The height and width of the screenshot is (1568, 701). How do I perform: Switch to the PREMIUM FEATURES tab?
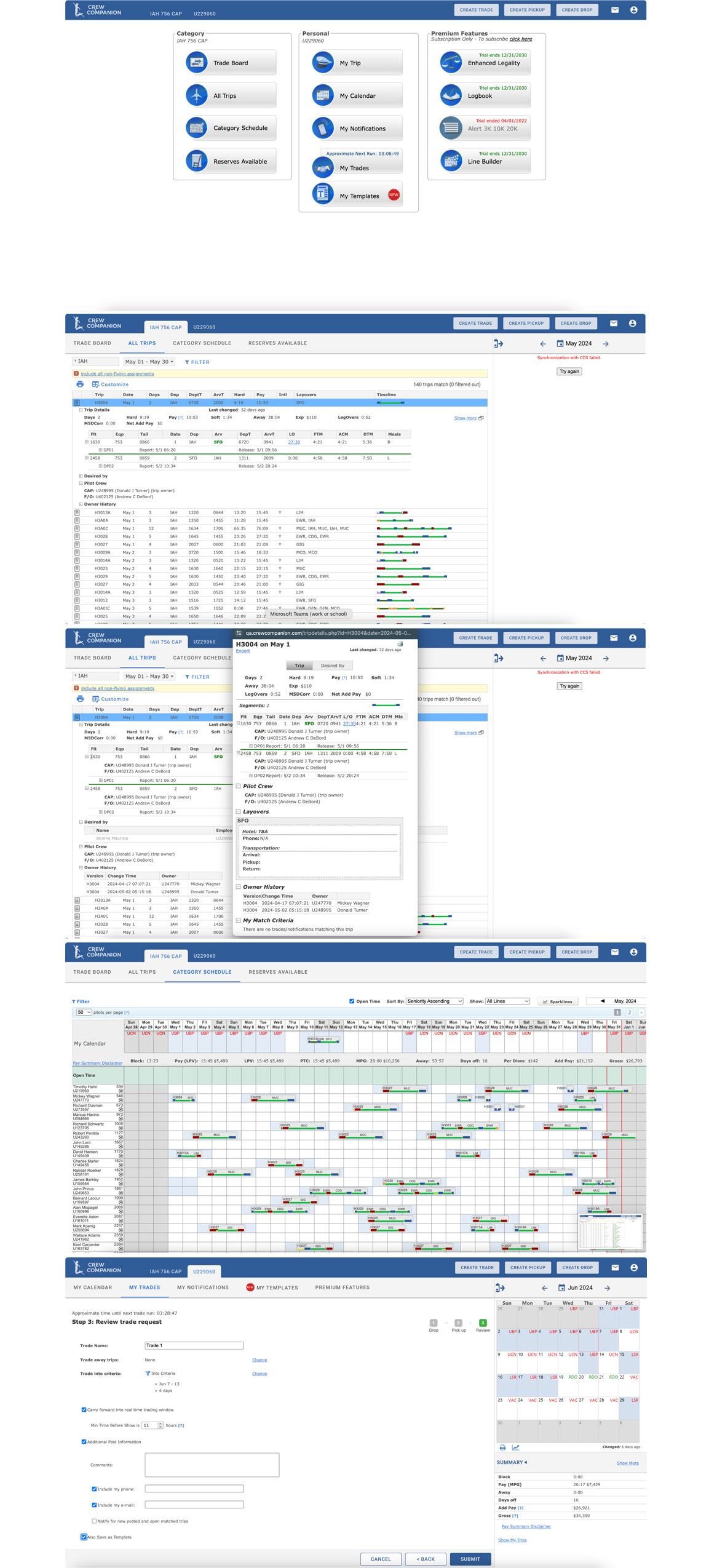point(342,1287)
